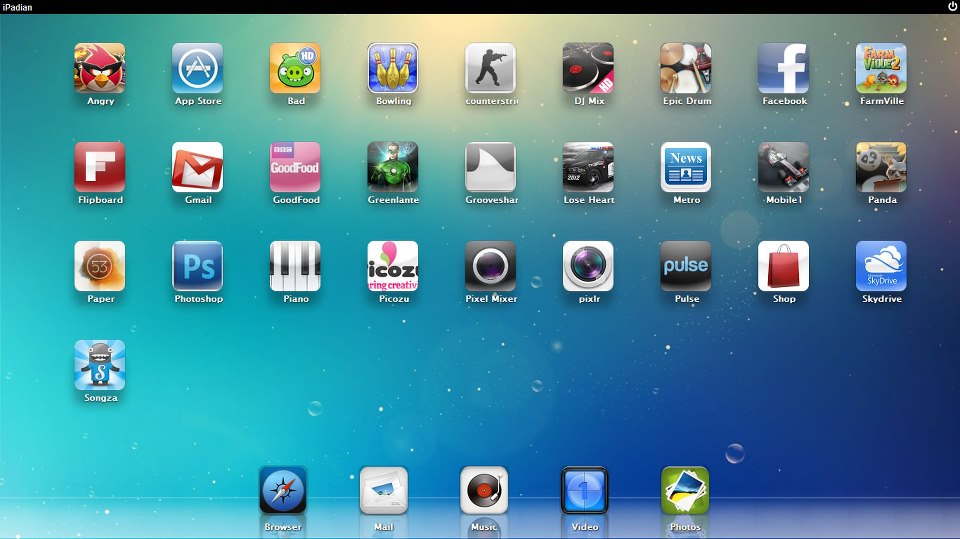Open the Facebook app

(784, 68)
